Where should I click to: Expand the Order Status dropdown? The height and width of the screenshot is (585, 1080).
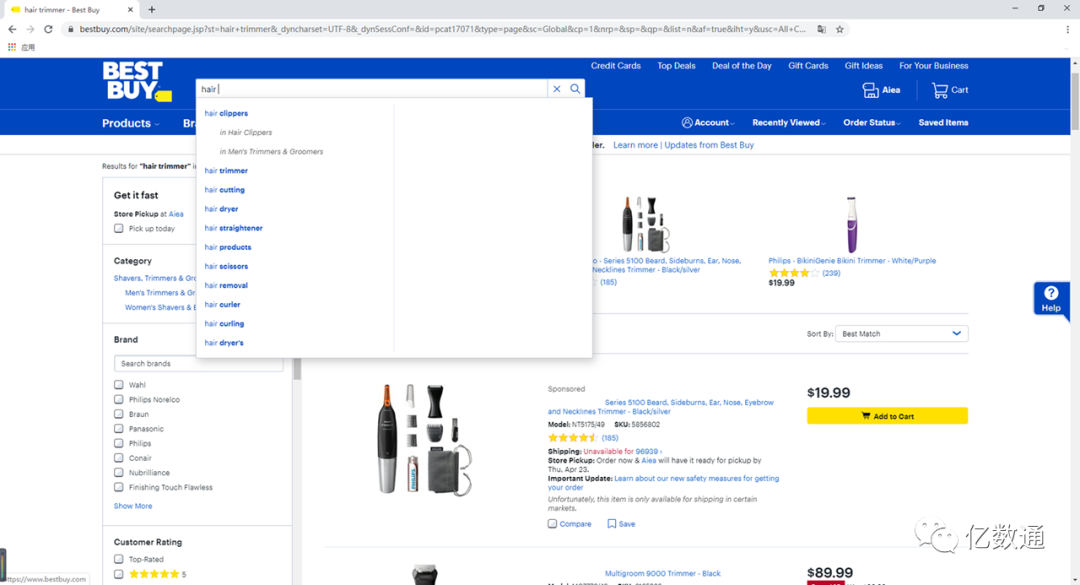tap(872, 123)
